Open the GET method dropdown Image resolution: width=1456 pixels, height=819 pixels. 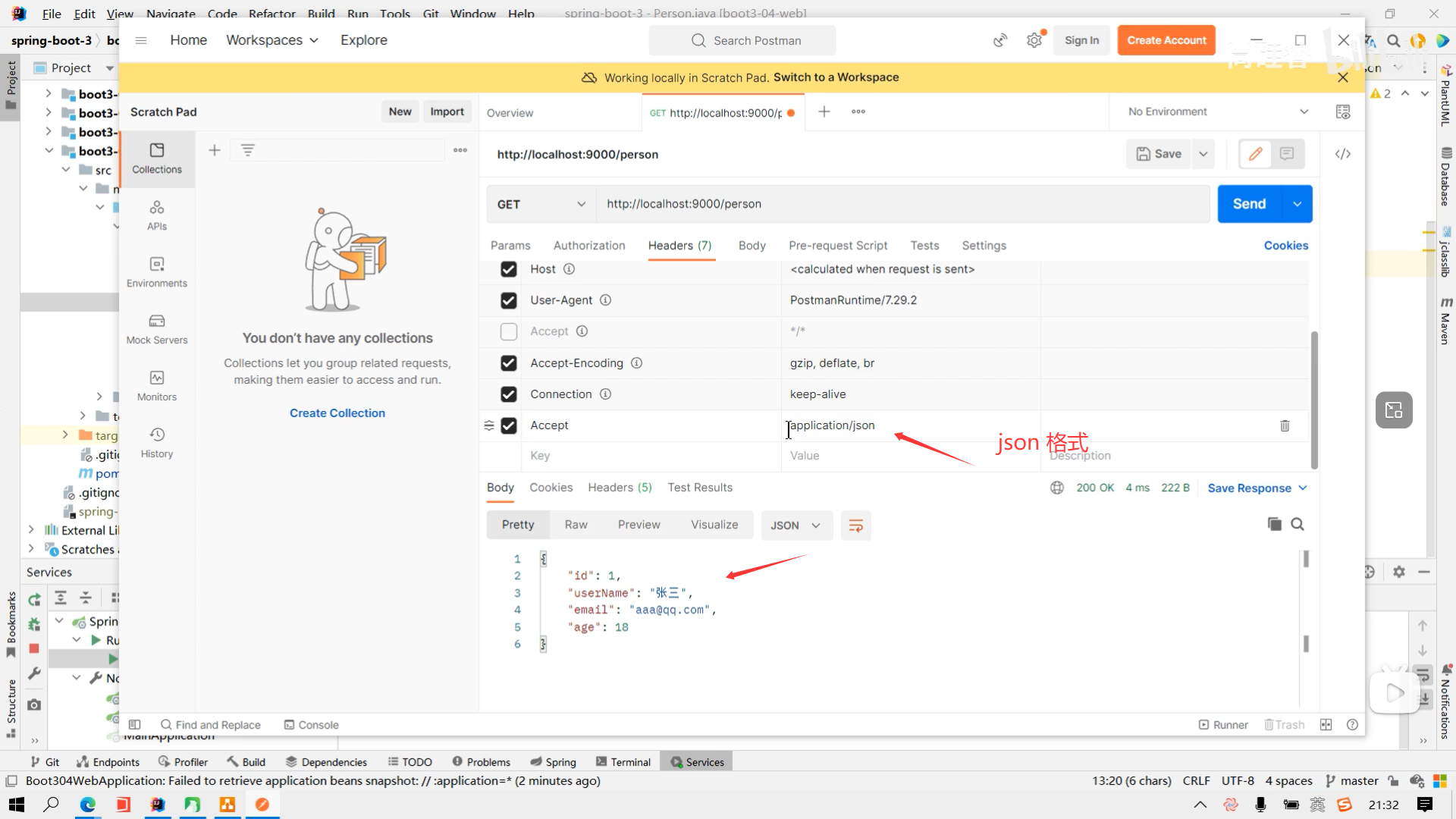coord(541,204)
